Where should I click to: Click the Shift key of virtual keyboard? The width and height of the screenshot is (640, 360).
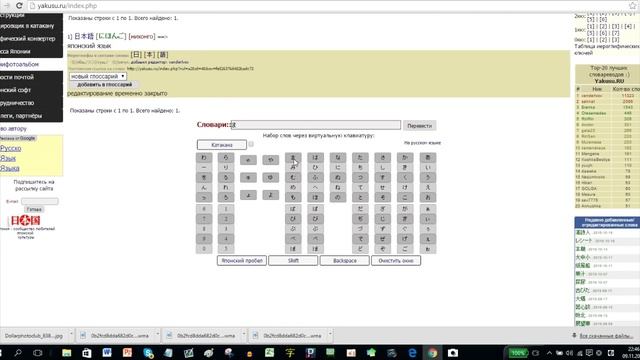click(x=293, y=260)
